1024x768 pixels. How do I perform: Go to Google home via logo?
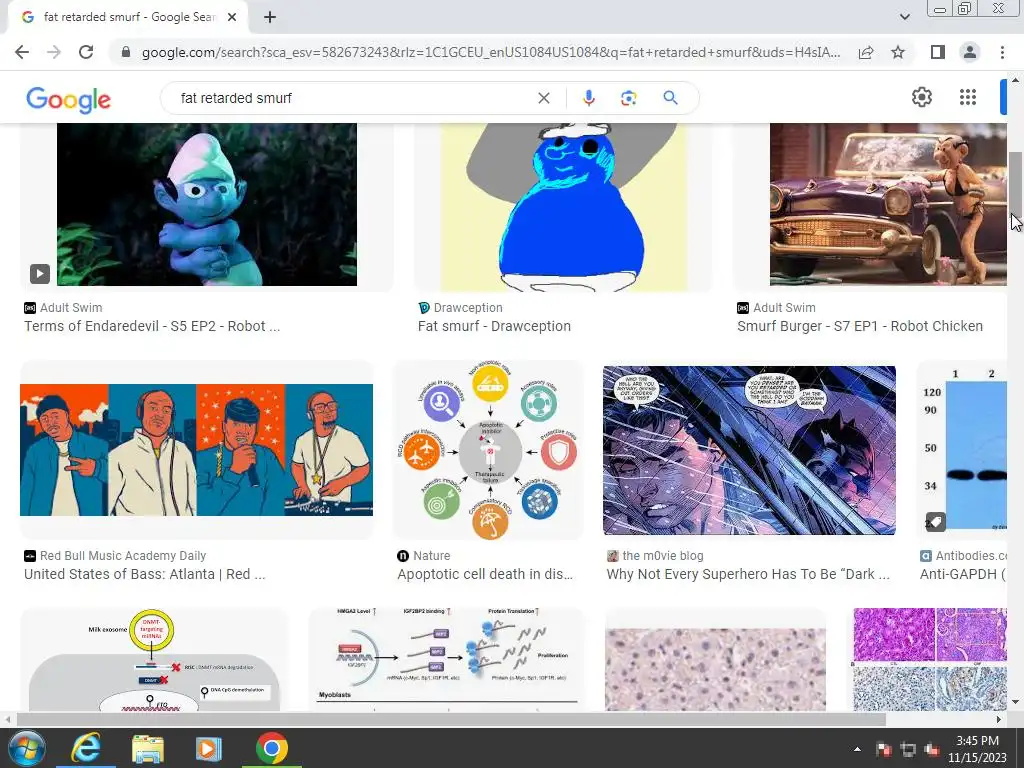pyautogui.click(x=69, y=99)
